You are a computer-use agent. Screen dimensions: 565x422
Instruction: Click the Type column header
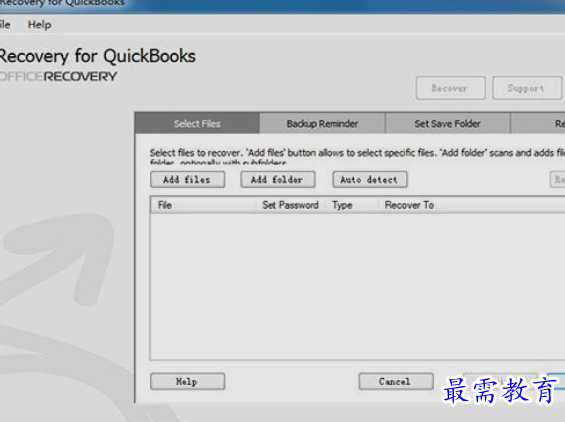coord(351,205)
